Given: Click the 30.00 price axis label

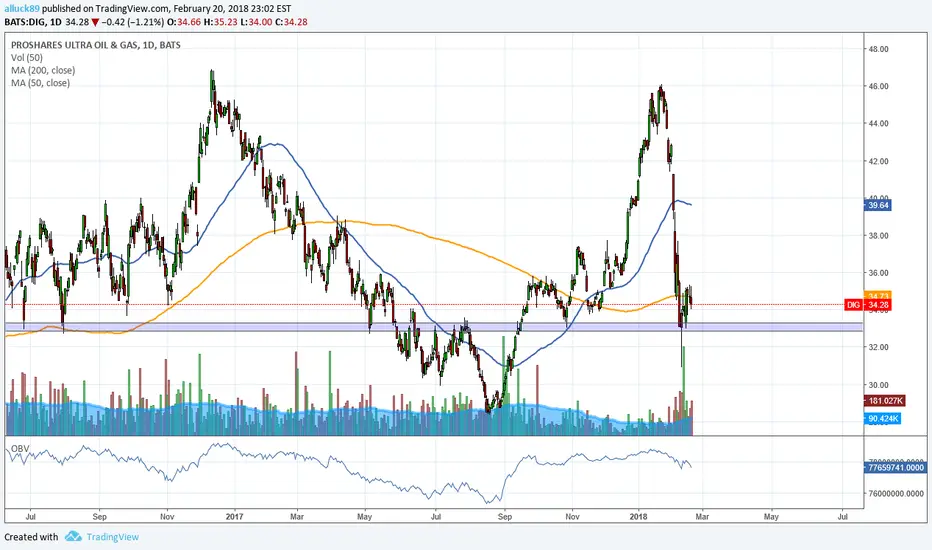Looking at the screenshot, I should pos(879,385).
